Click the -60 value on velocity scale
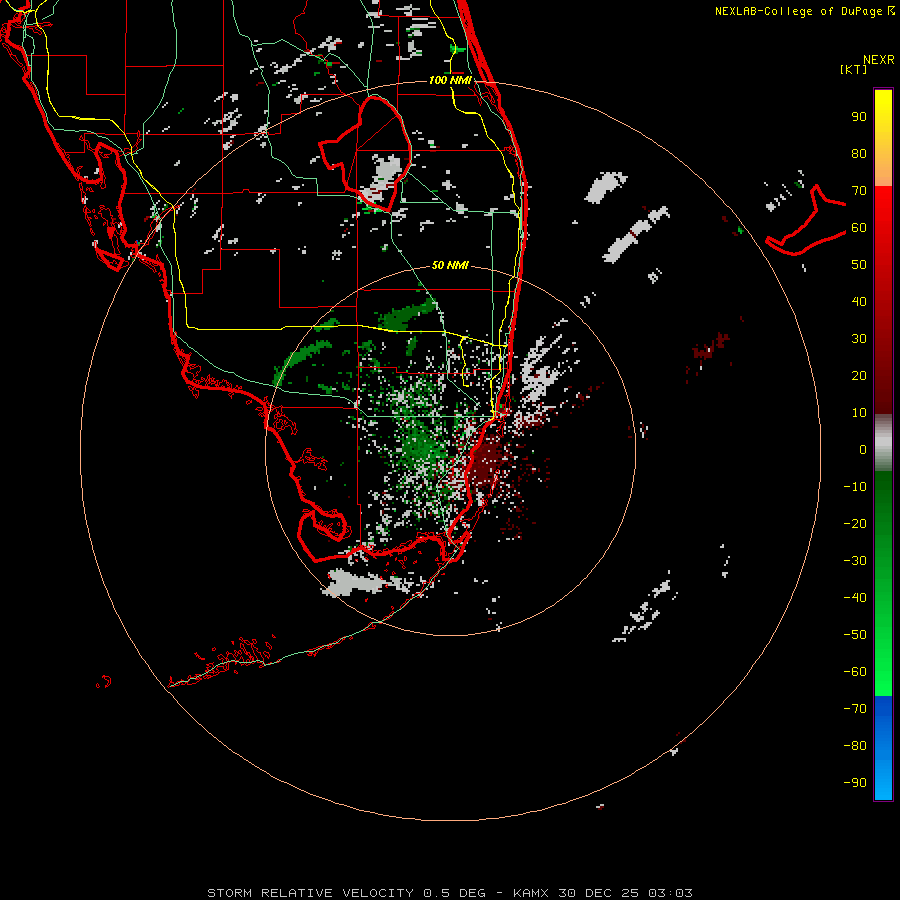 click(x=855, y=672)
